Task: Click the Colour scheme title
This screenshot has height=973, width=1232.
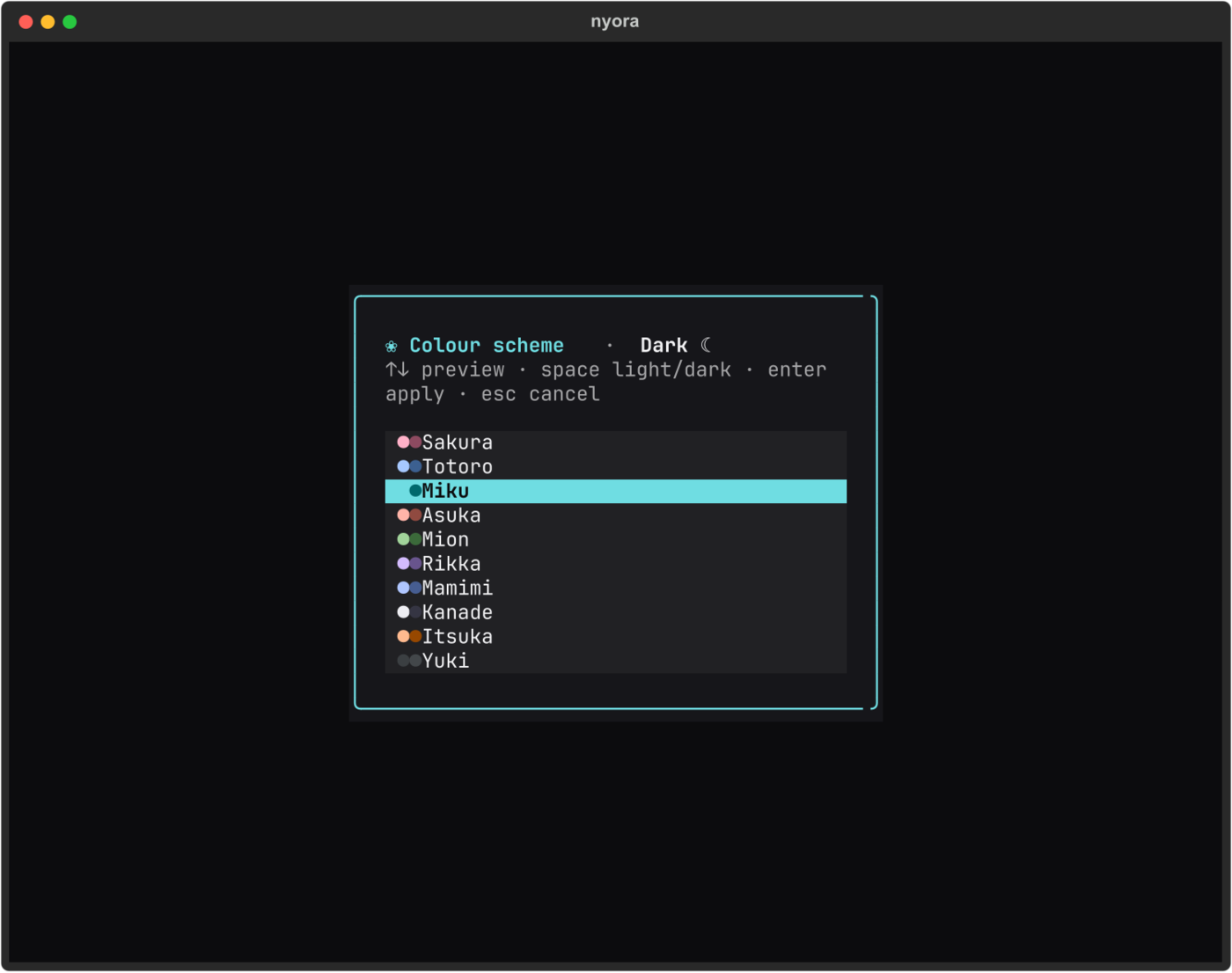Action: [486, 346]
